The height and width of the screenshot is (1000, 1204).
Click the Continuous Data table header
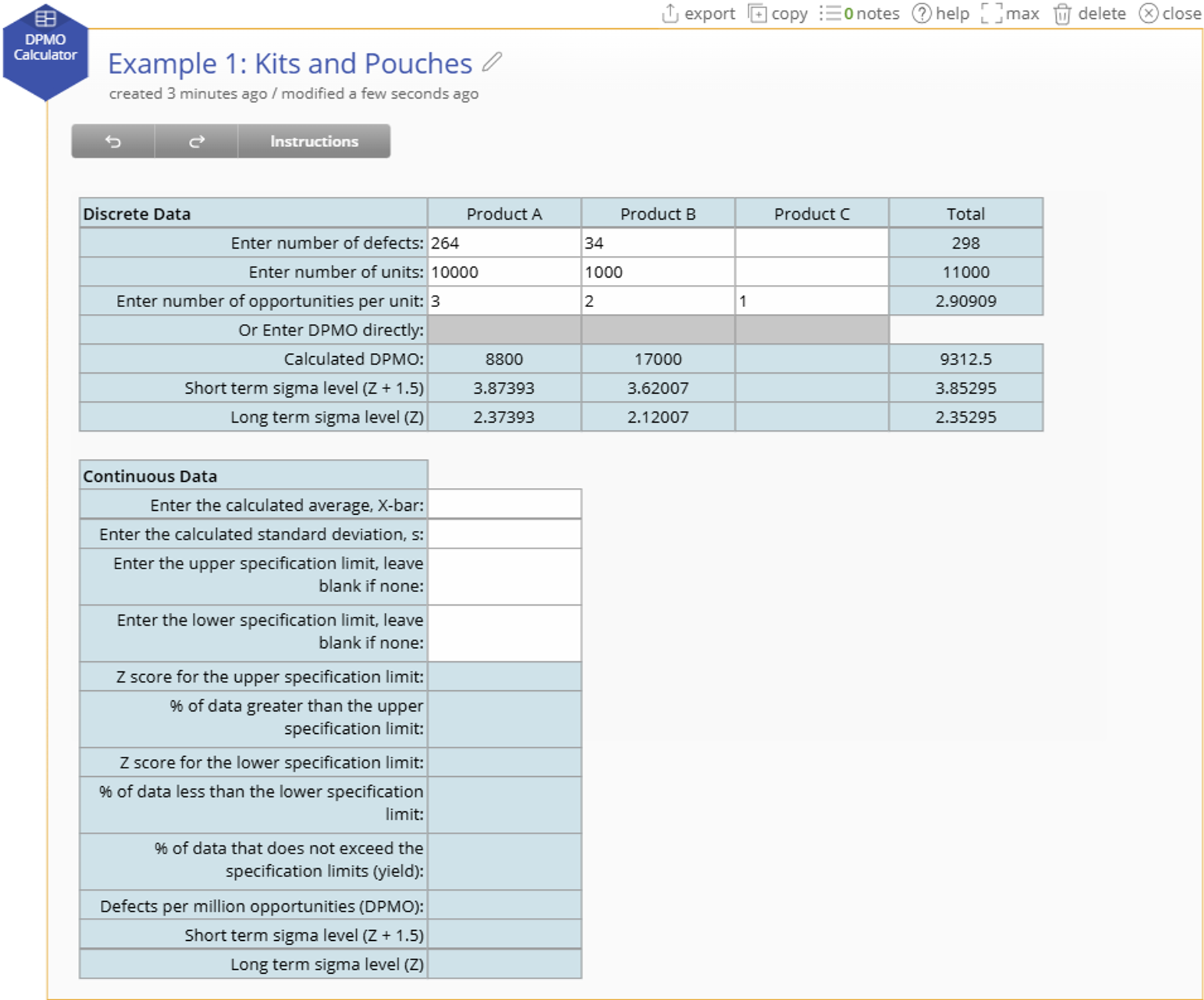[x=253, y=476]
